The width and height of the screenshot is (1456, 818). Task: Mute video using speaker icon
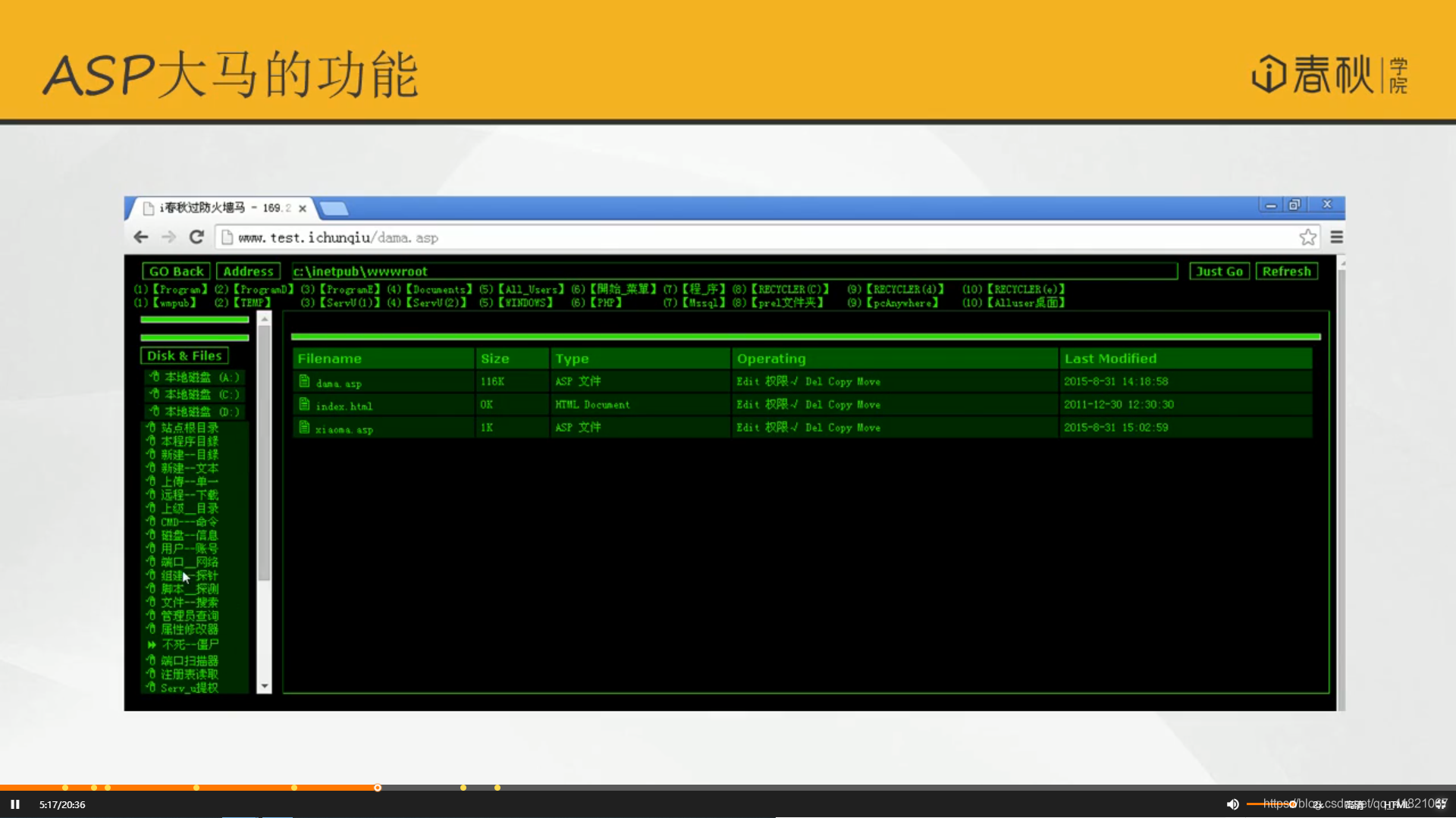[x=1233, y=804]
